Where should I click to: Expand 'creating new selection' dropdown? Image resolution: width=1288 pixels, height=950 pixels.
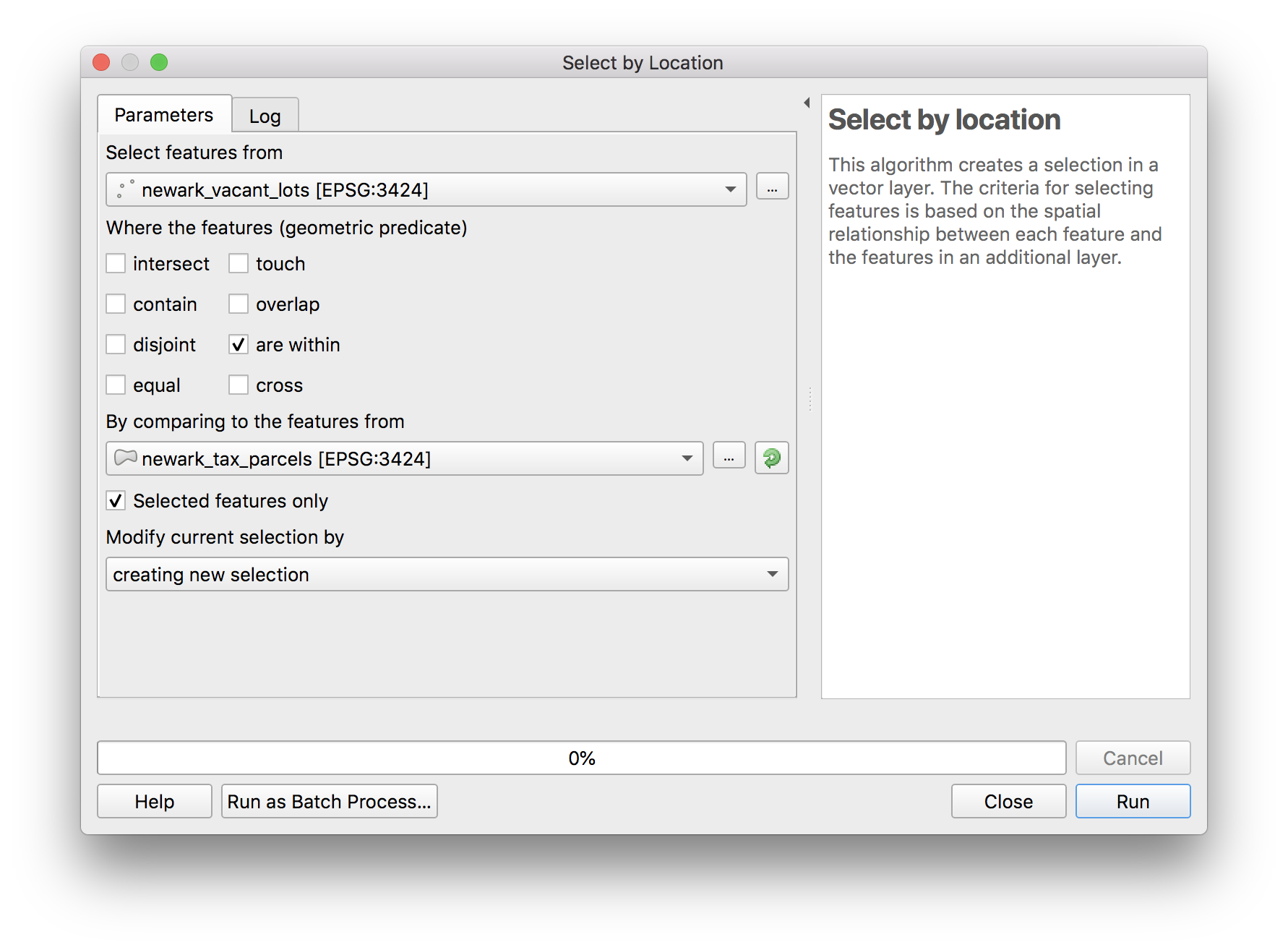click(447, 574)
